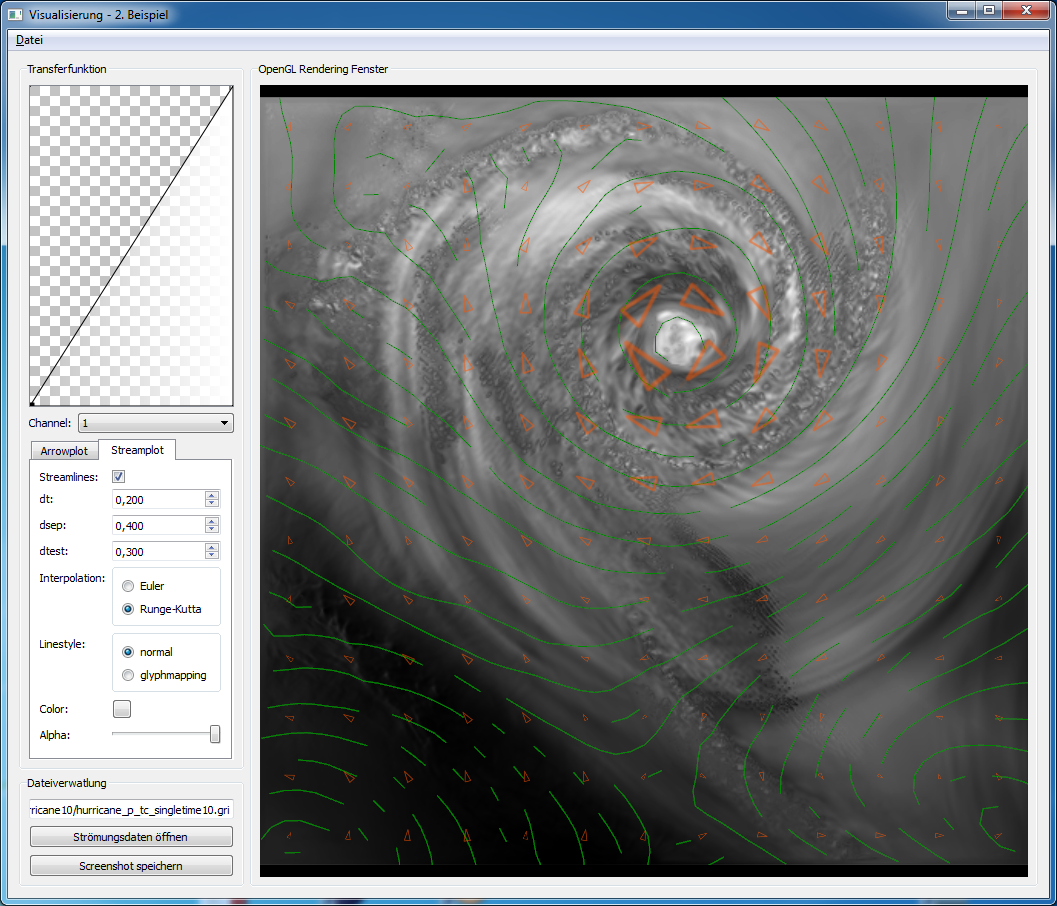Select the Streamplot tab
The height and width of the screenshot is (906, 1057).
(138, 450)
